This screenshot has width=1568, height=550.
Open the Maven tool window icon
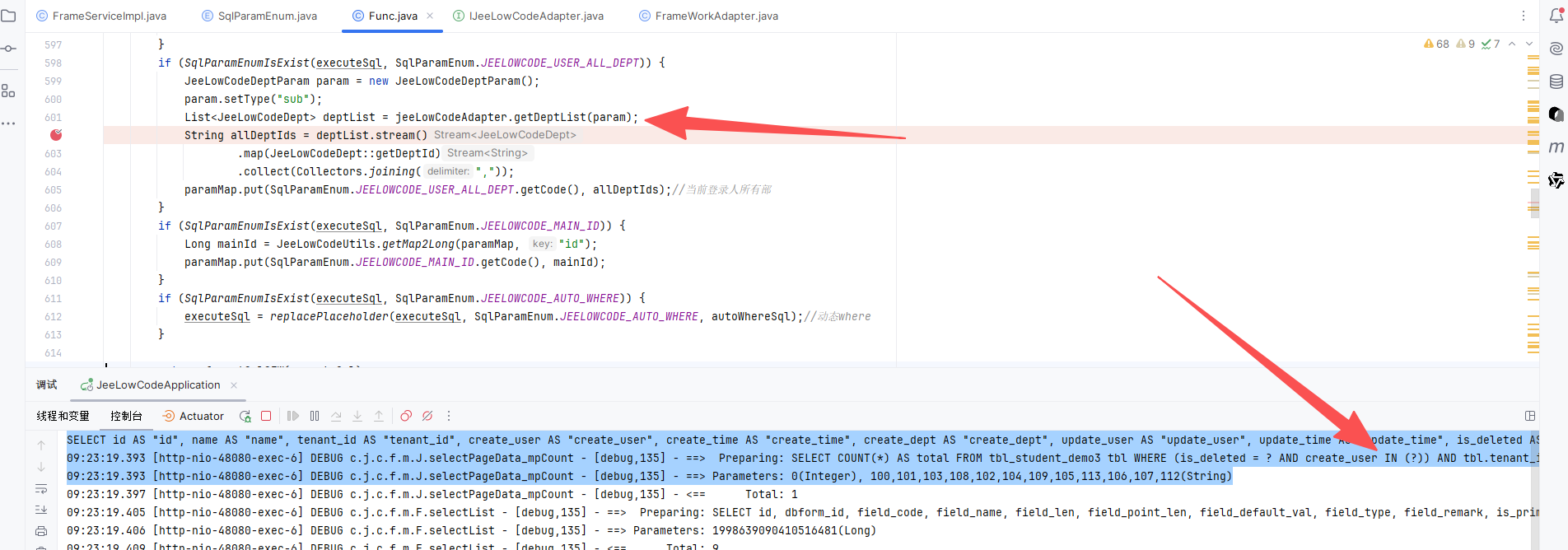pyautogui.click(x=1556, y=147)
